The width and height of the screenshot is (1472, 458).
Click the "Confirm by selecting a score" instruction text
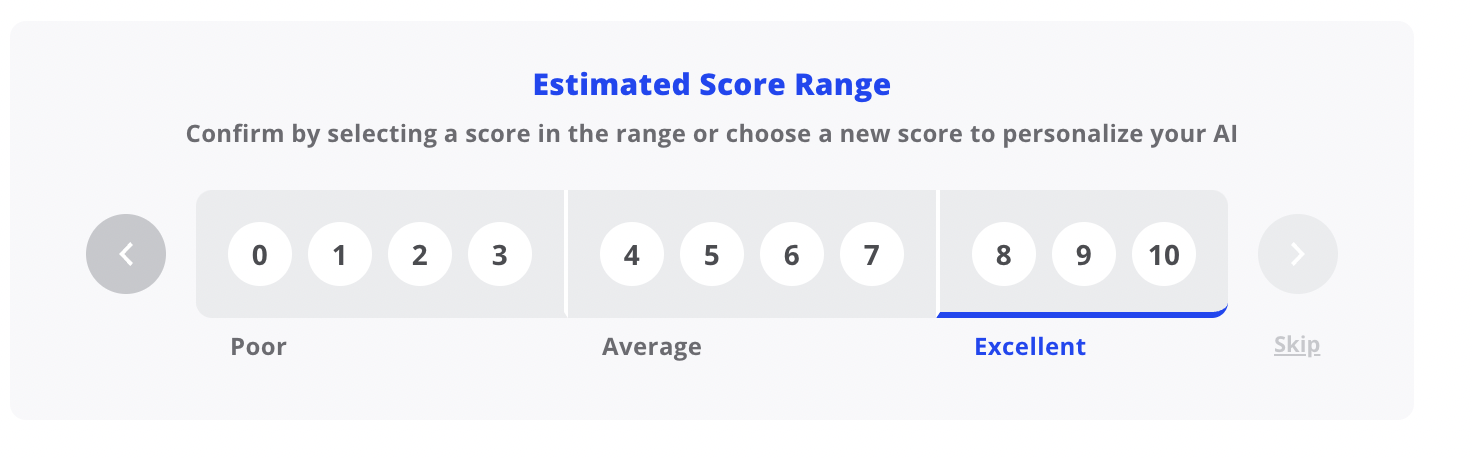coord(711,134)
